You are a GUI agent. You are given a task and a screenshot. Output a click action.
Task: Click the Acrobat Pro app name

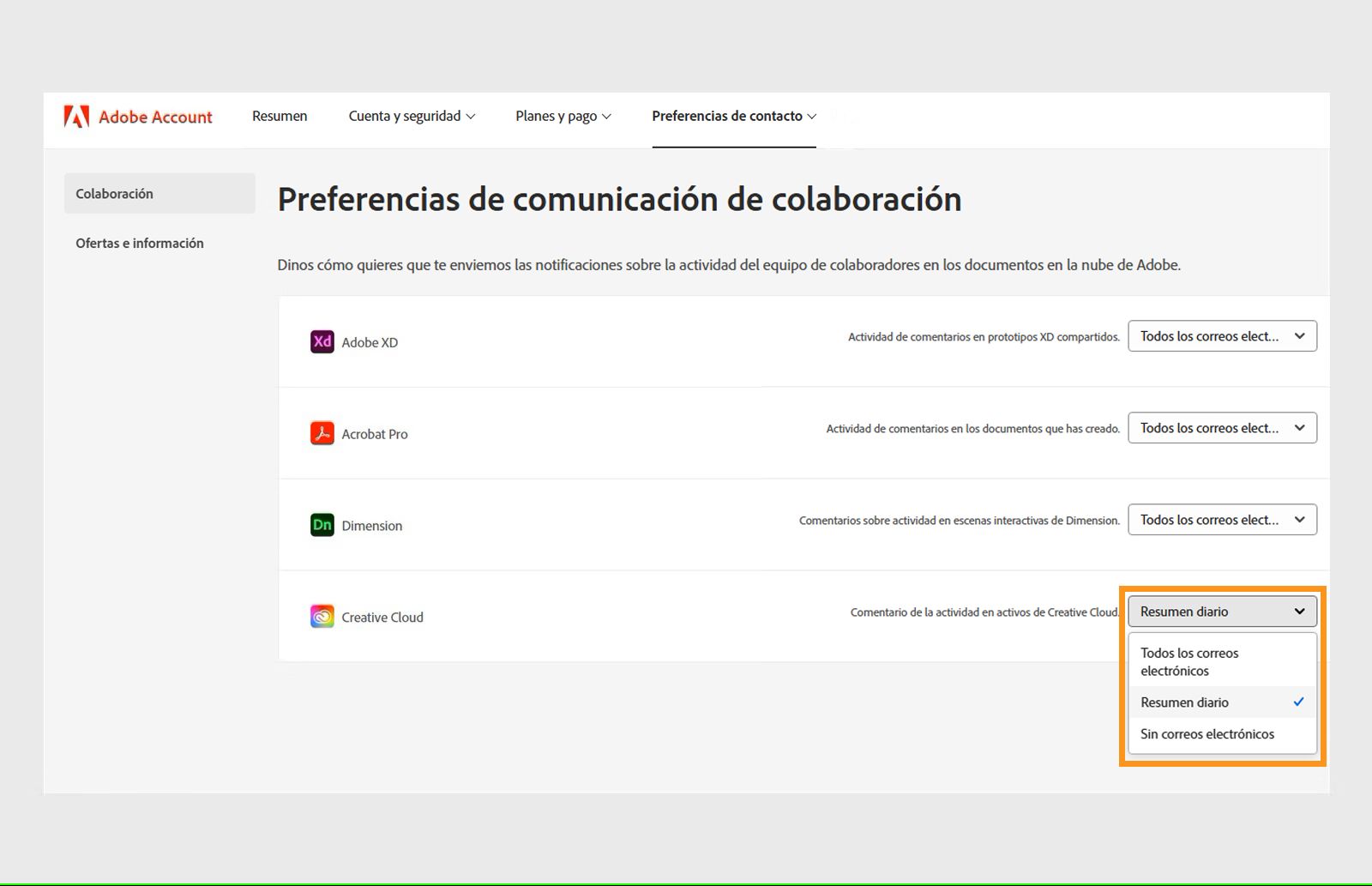point(375,434)
